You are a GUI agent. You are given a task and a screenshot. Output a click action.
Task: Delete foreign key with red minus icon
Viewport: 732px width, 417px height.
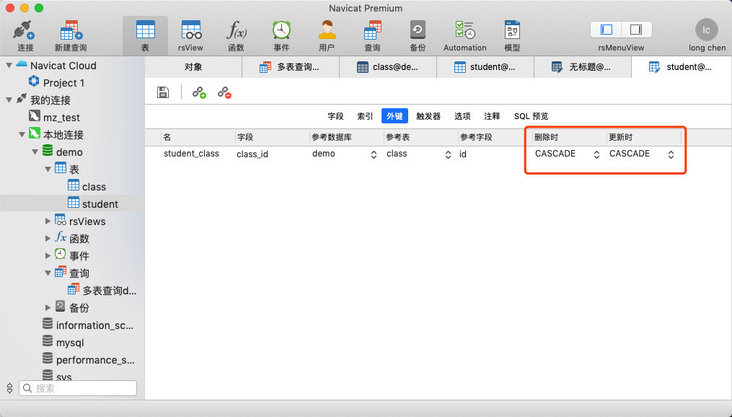coord(224,92)
